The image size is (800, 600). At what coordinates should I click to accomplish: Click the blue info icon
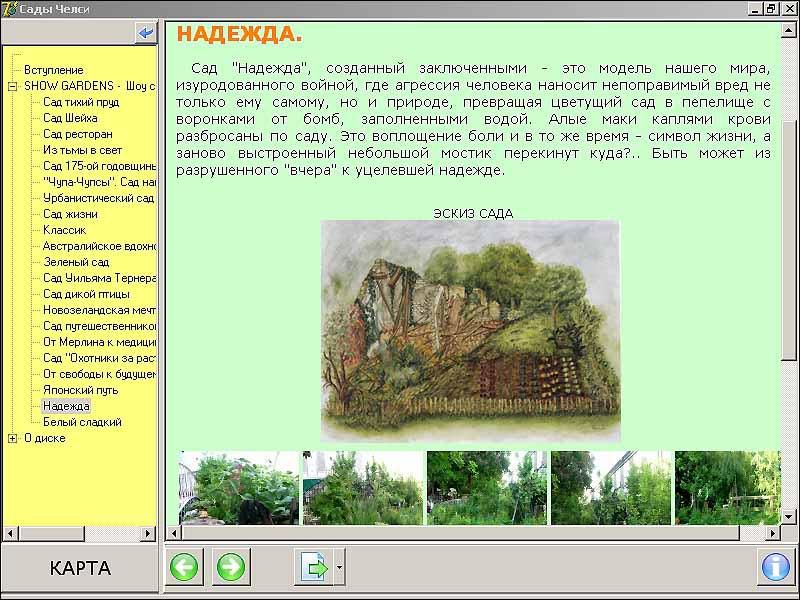tap(775, 568)
